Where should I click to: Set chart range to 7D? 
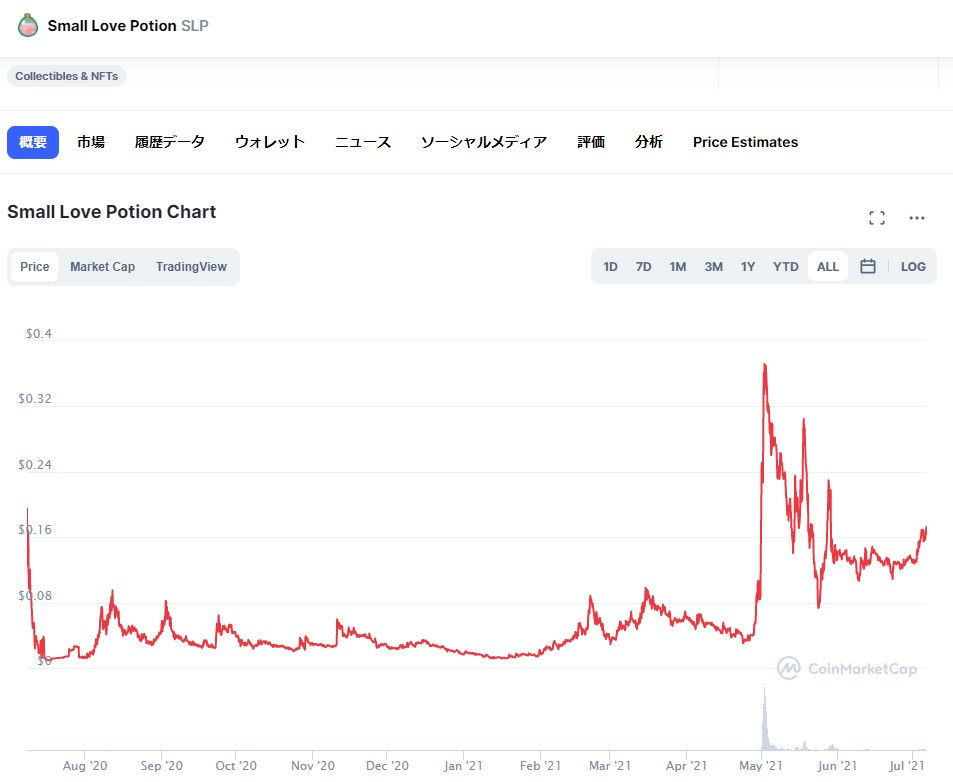click(643, 267)
